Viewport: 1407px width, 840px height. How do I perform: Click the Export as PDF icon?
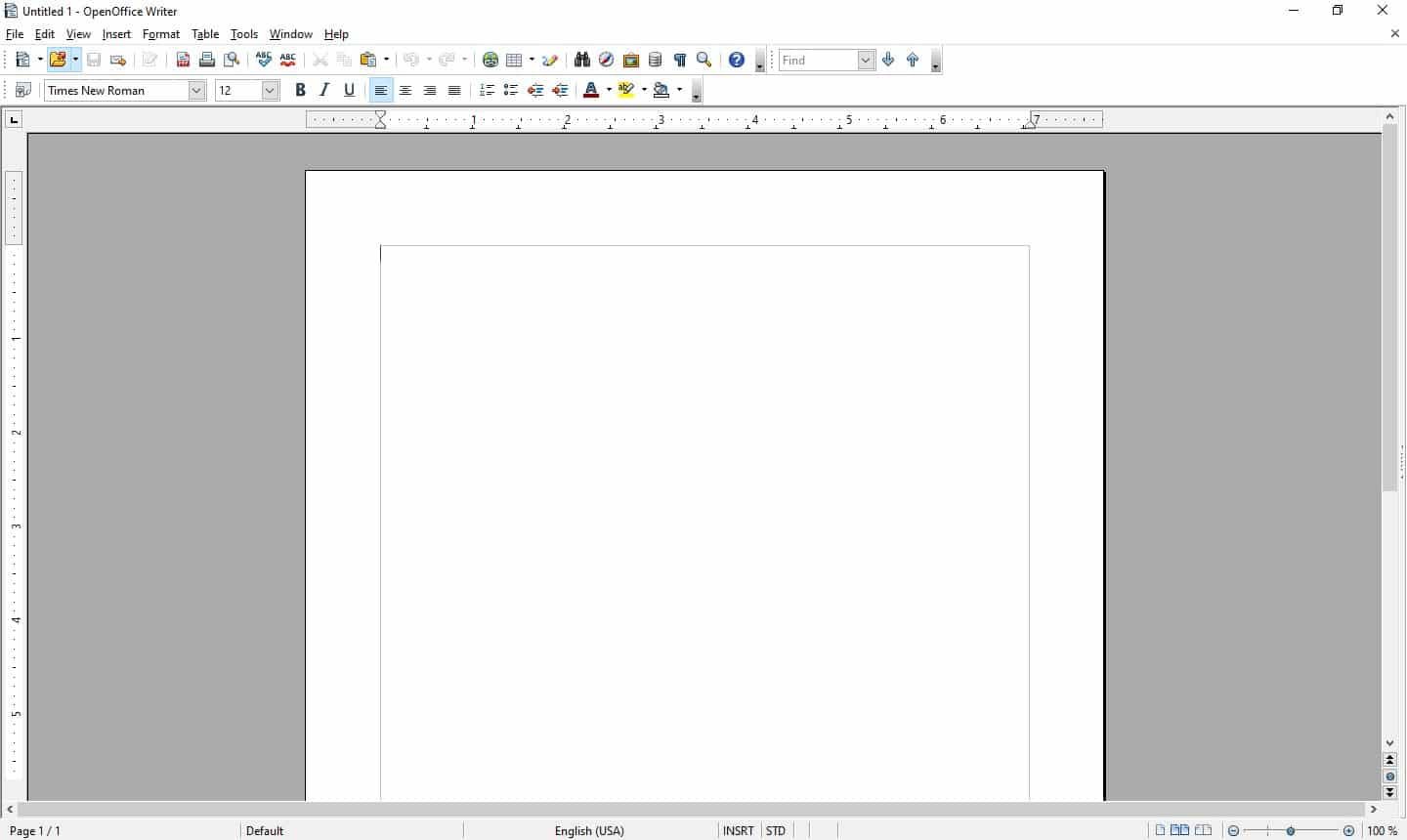pyautogui.click(x=183, y=61)
